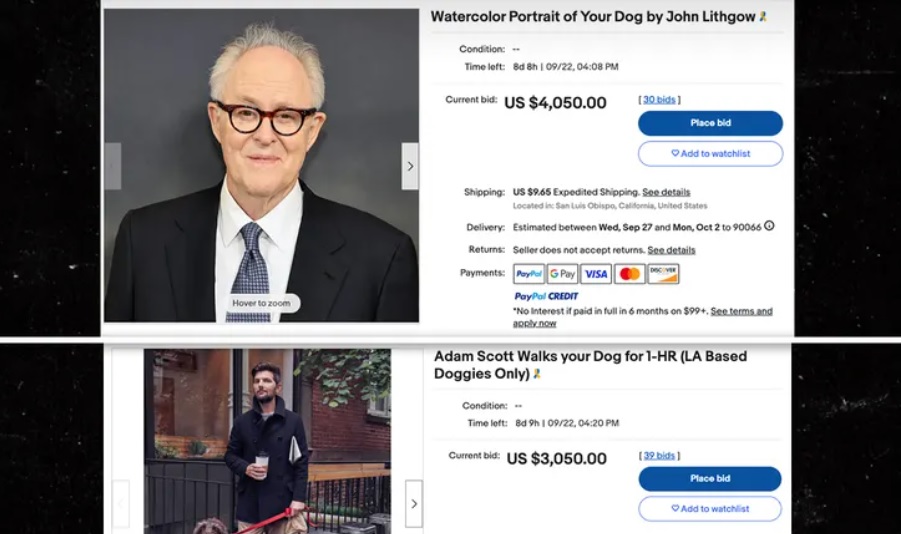Click the delivery info circle icon
The height and width of the screenshot is (534, 901).
click(x=769, y=226)
